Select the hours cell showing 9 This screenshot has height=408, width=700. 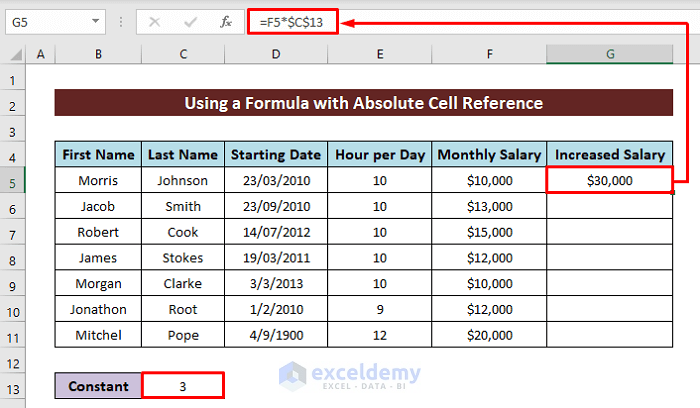coord(379,309)
